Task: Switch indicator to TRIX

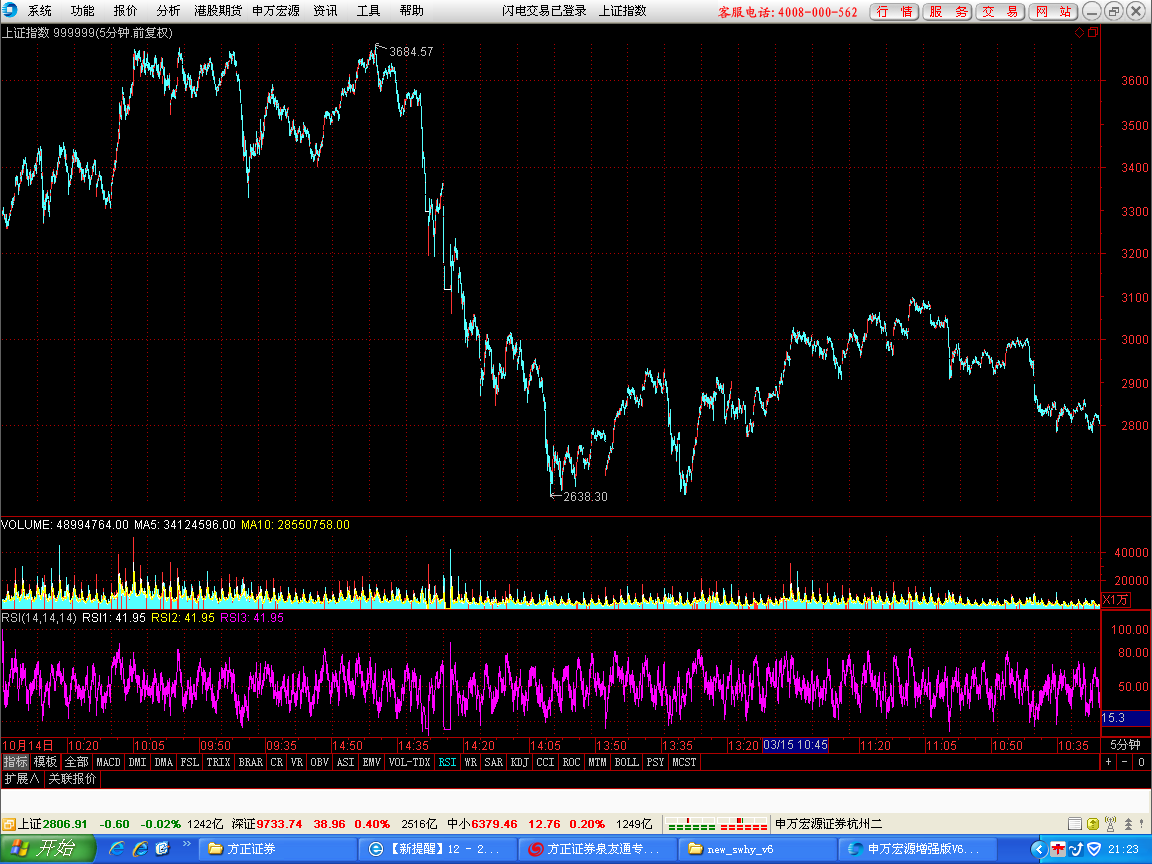Action: (218, 762)
